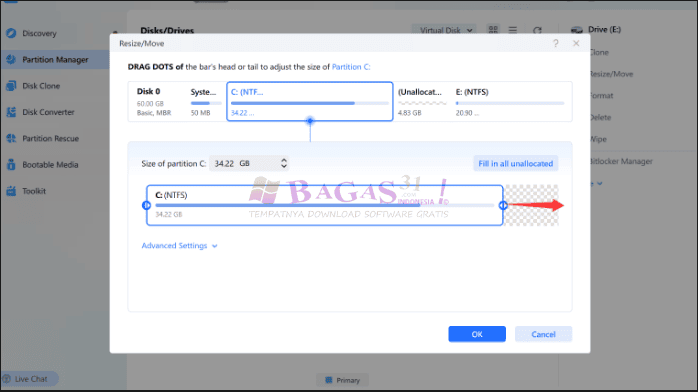Image resolution: width=698 pixels, height=392 pixels.
Task: Click Format in the right panel
Action: coord(602,96)
